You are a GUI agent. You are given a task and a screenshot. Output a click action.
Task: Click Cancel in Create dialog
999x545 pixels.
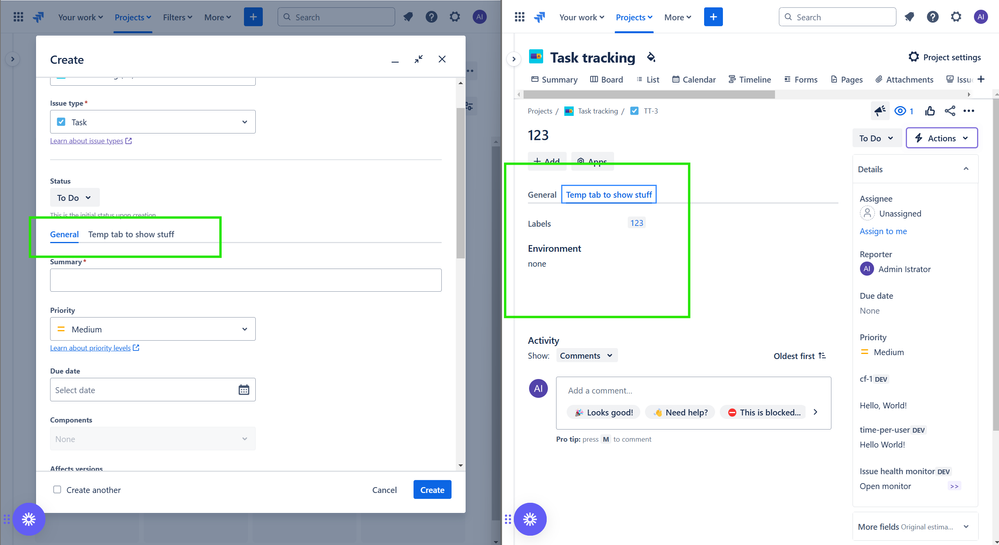384,490
